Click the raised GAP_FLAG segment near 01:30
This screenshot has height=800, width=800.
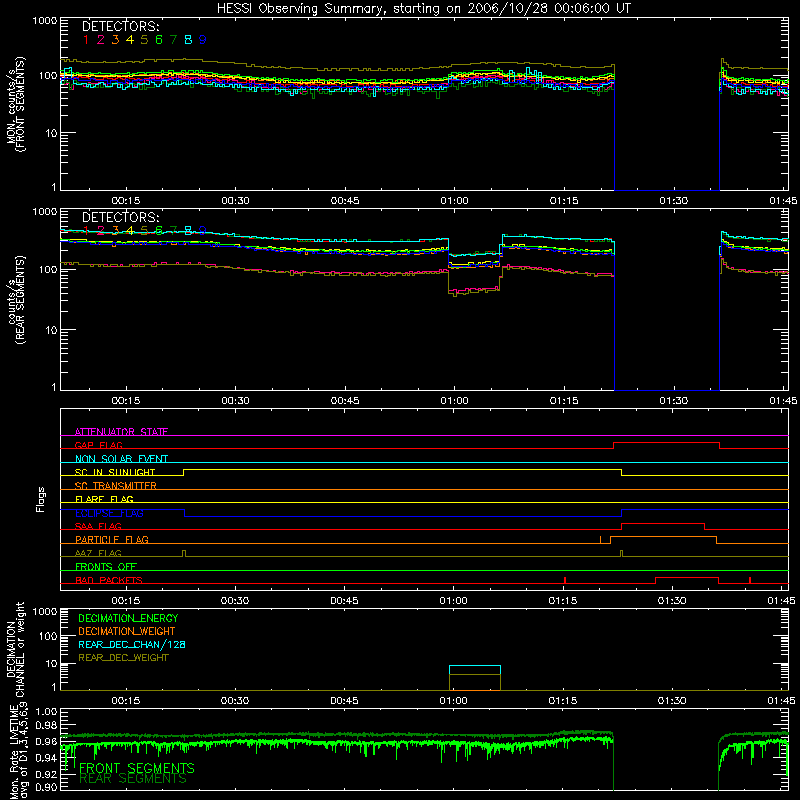(x=666, y=443)
